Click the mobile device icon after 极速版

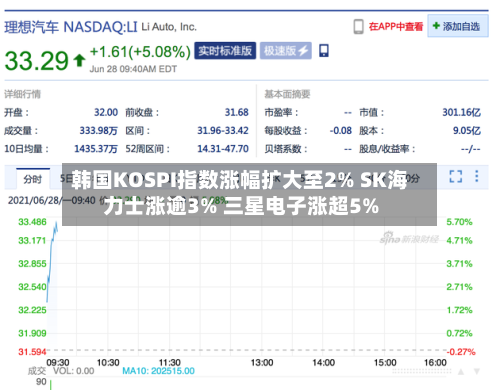pos(324,51)
